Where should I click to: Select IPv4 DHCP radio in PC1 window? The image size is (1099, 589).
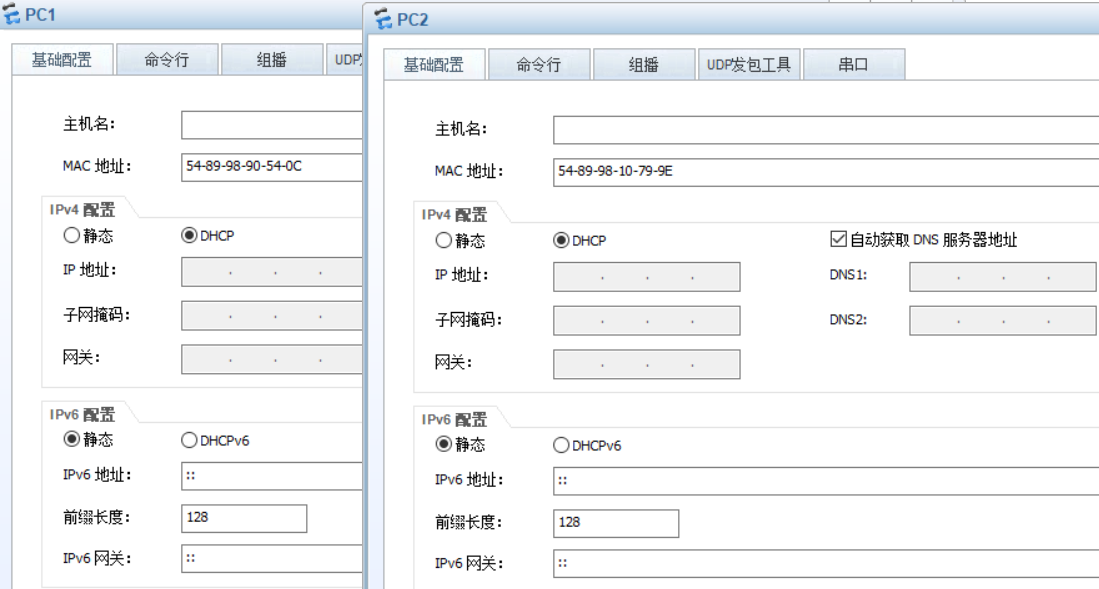click(x=189, y=236)
